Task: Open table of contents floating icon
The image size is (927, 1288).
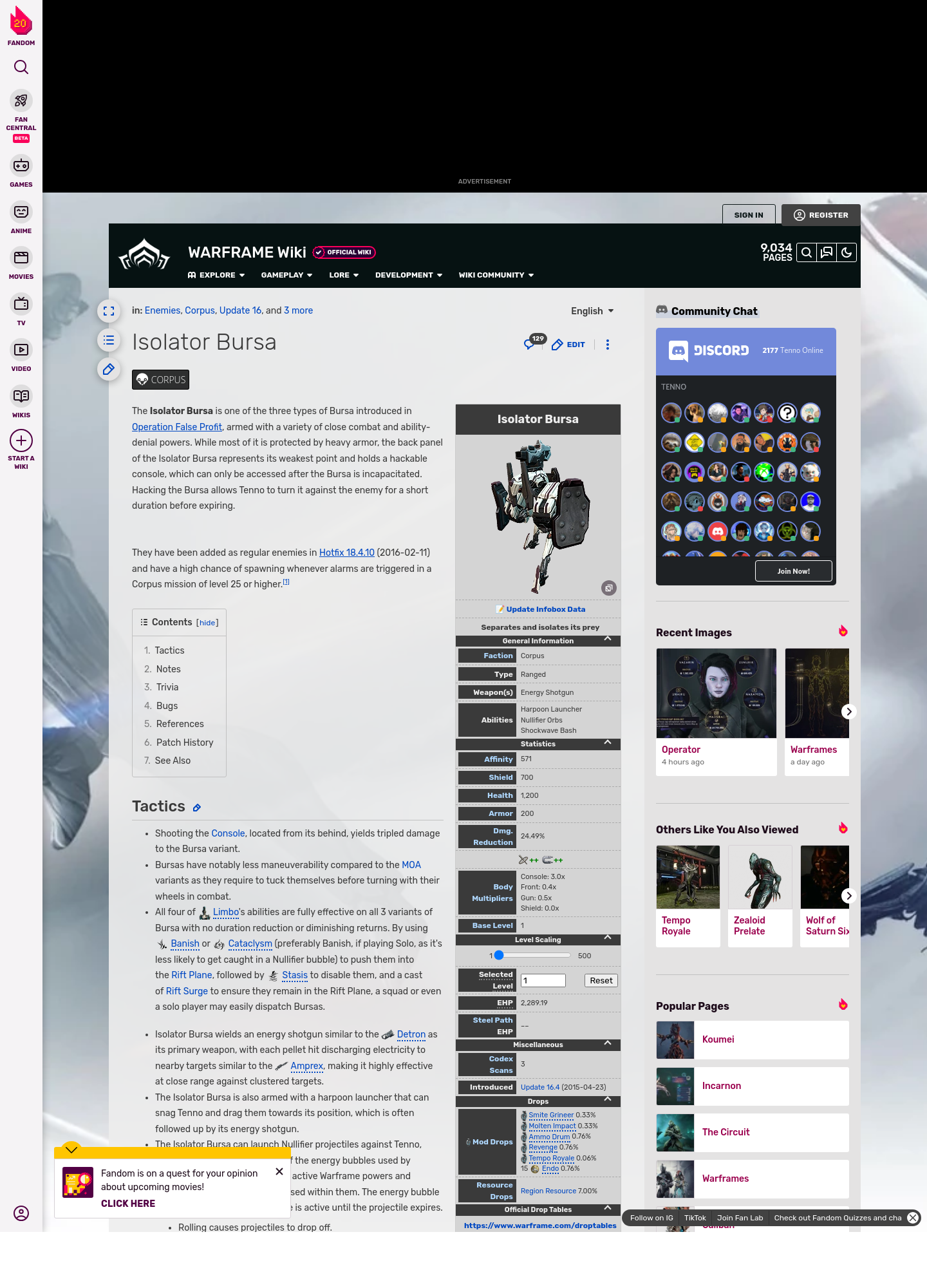Action: click(x=109, y=340)
